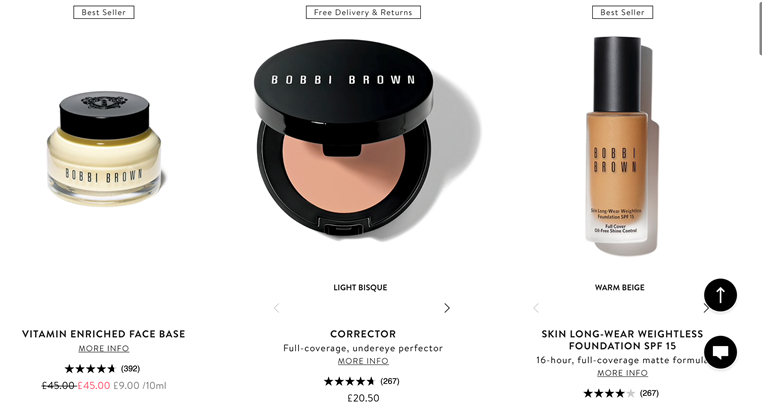Click the foundation four-star rating
The image size is (762, 404).
pos(609,393)
